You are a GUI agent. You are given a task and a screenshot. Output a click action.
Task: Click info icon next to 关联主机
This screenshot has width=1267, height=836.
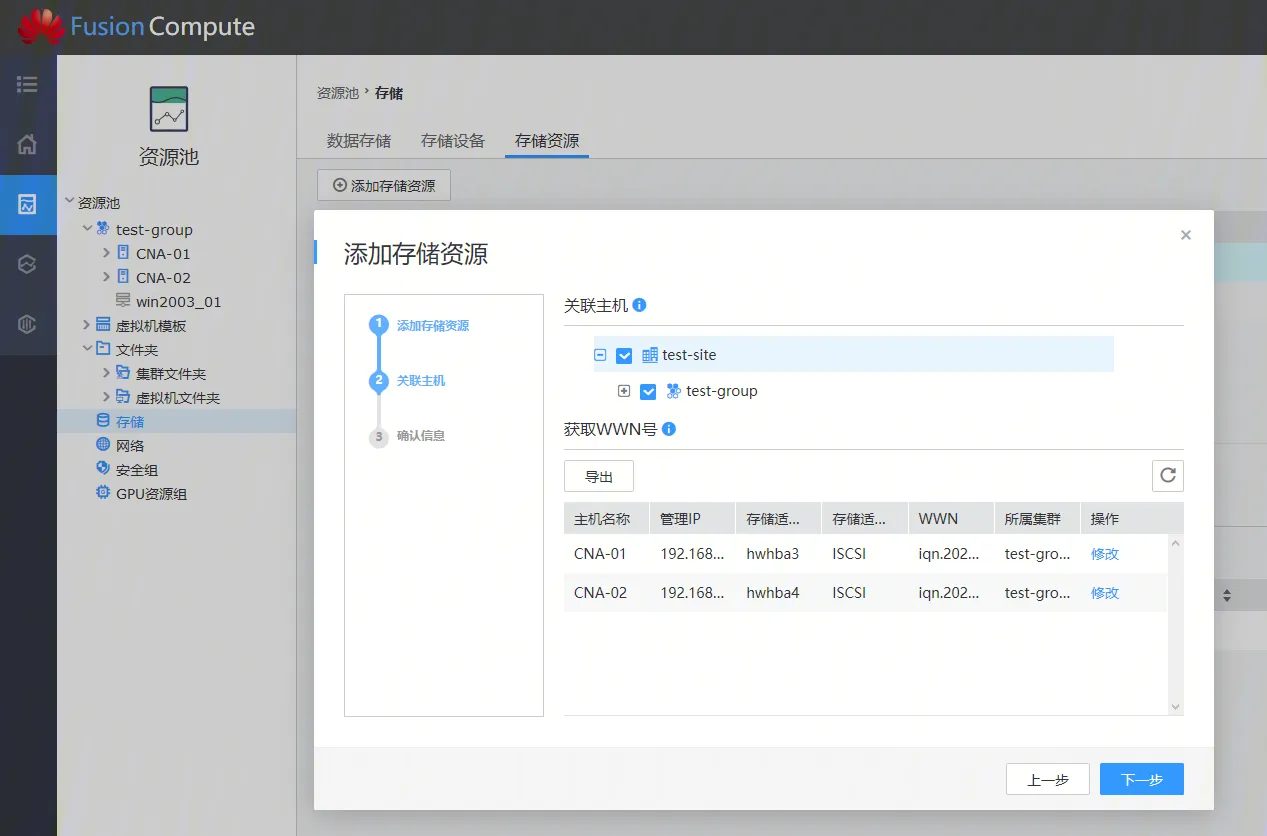tap(640, 305)
